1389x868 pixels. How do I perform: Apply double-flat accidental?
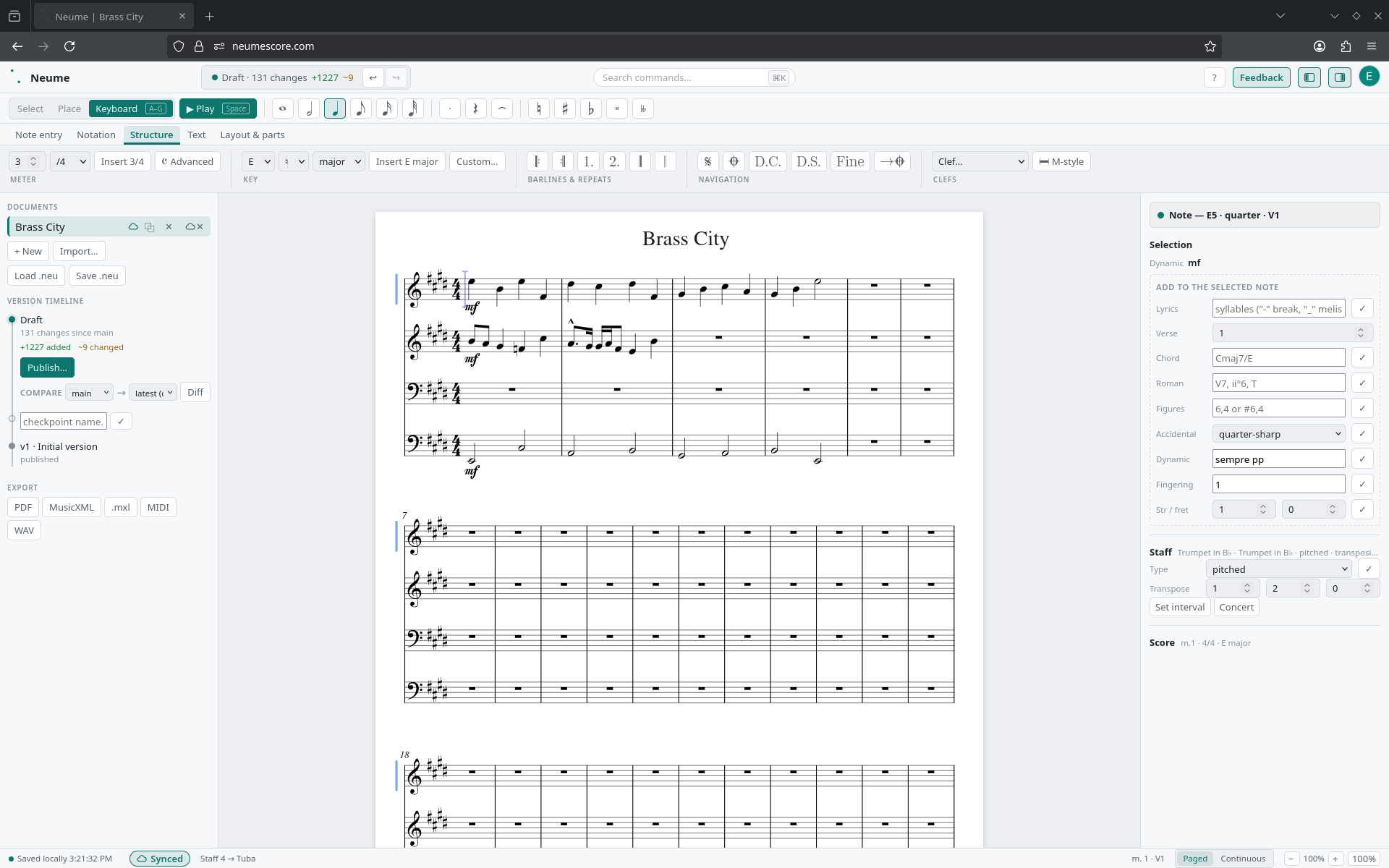643,109
